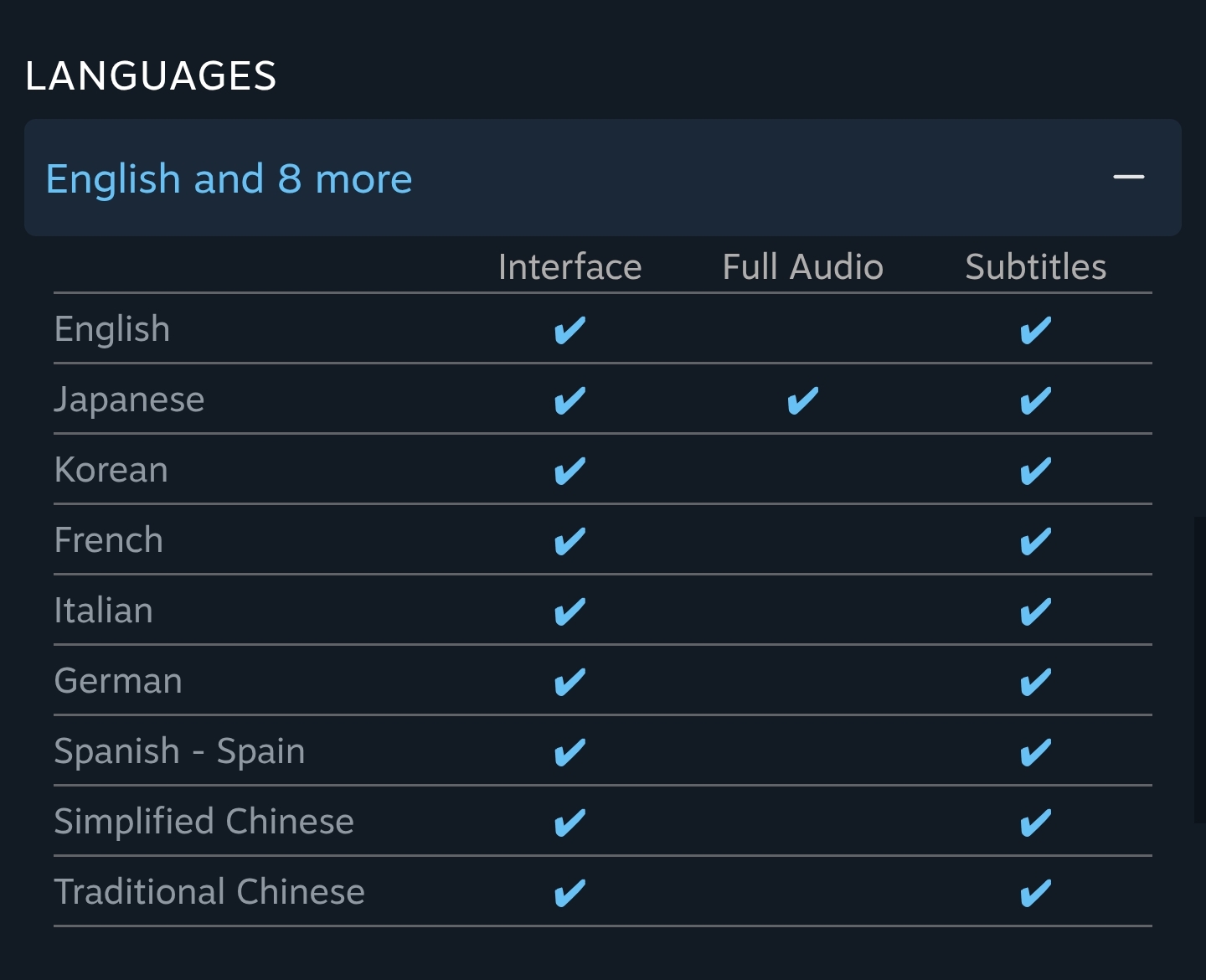Viewport: 1206px width, 980px height.
Task: Click the Full Audio column header
Action: coord(802,267)
